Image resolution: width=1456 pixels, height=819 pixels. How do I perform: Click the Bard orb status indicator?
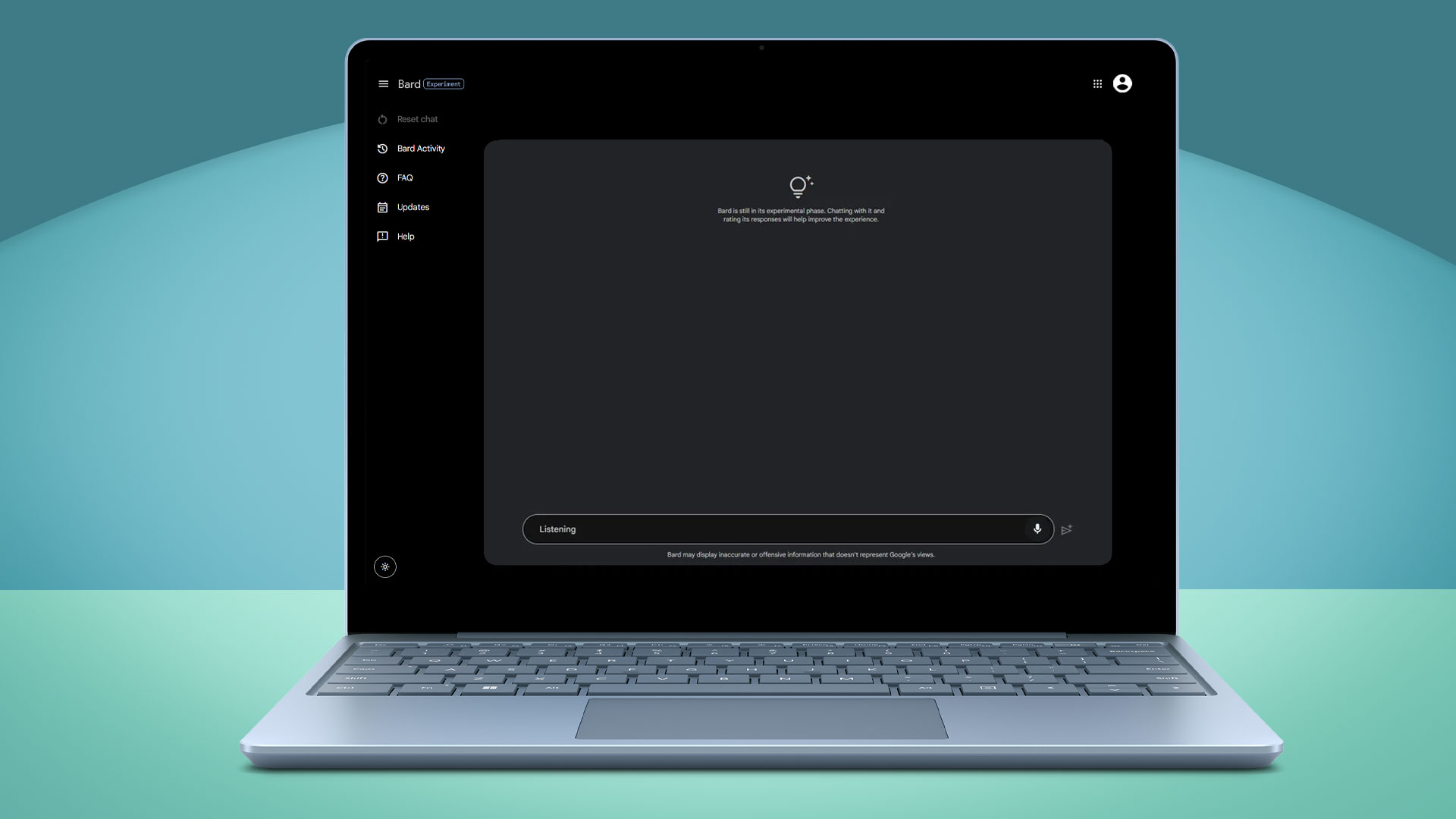click(797, 185)
